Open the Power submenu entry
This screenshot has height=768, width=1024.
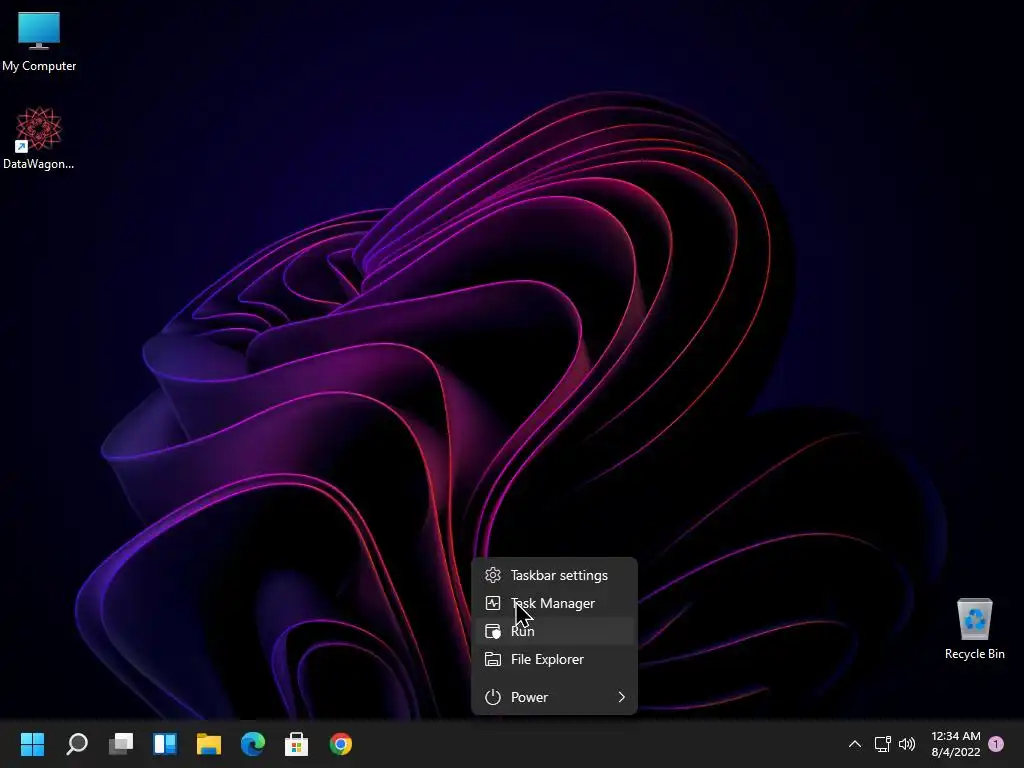pos(554,697)
